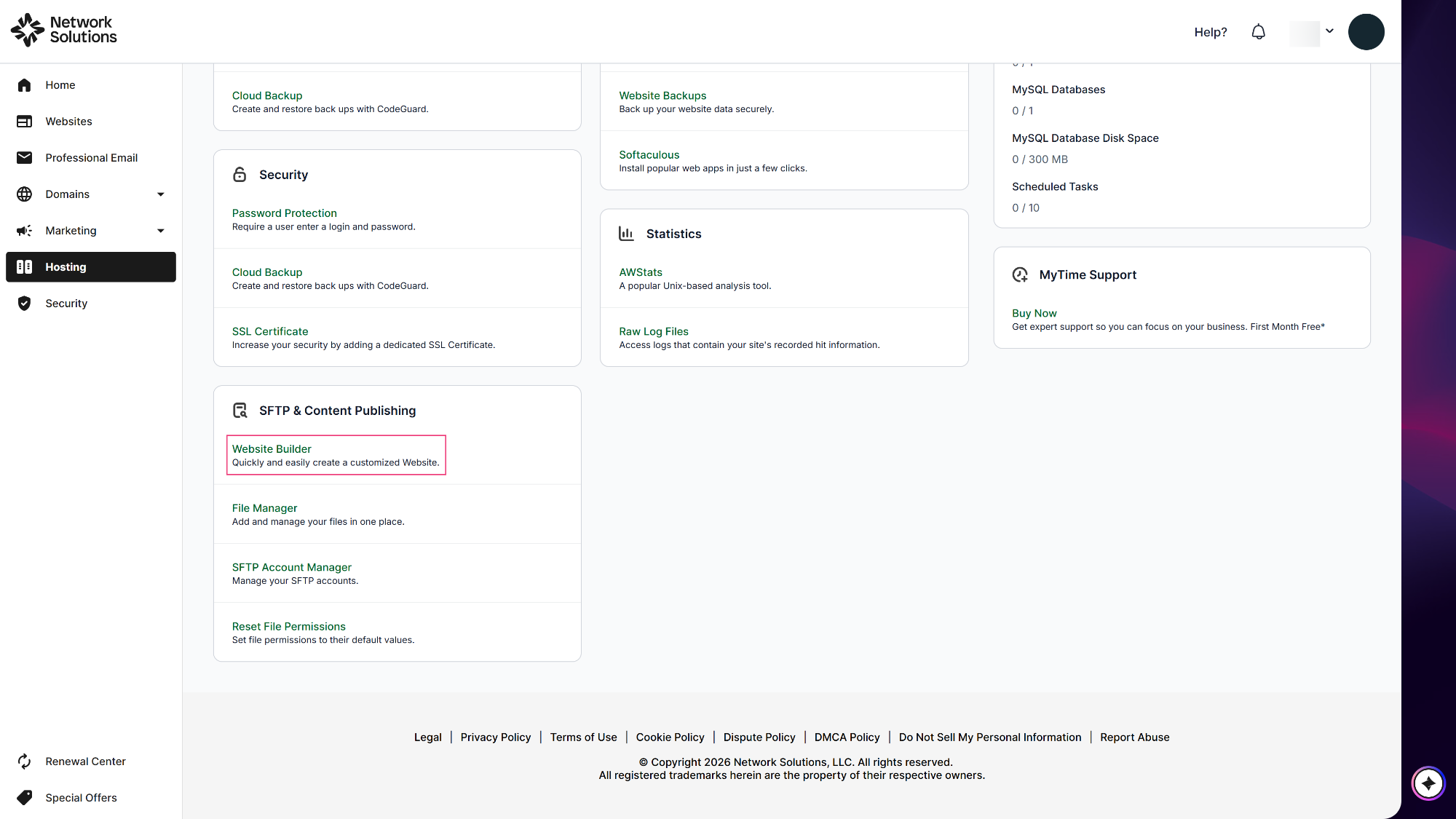Click the Security shield icon in the sidebar

tap(24, 304)
